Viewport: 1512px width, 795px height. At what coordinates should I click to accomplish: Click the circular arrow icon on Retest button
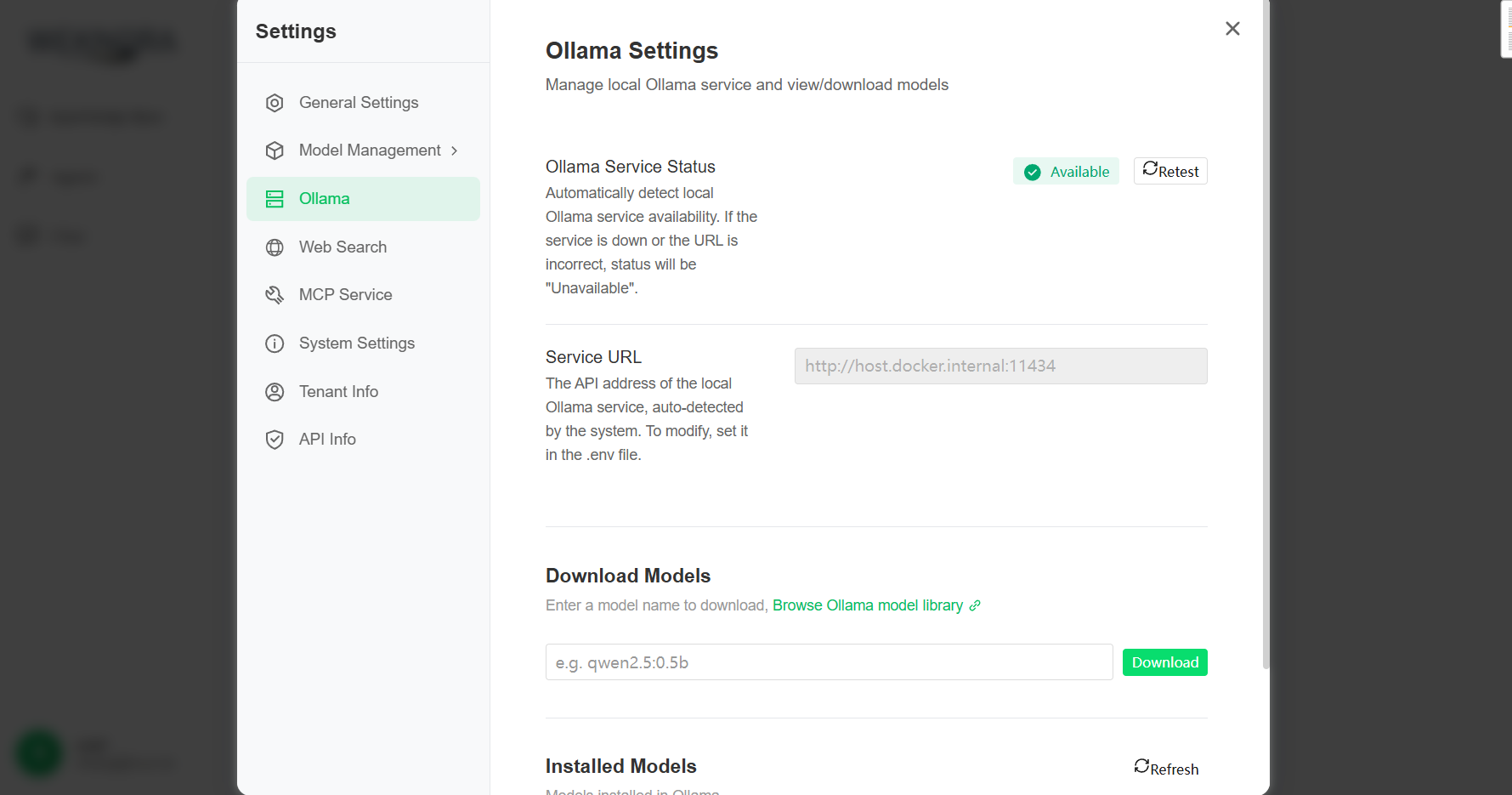(x=1152, y=170)
